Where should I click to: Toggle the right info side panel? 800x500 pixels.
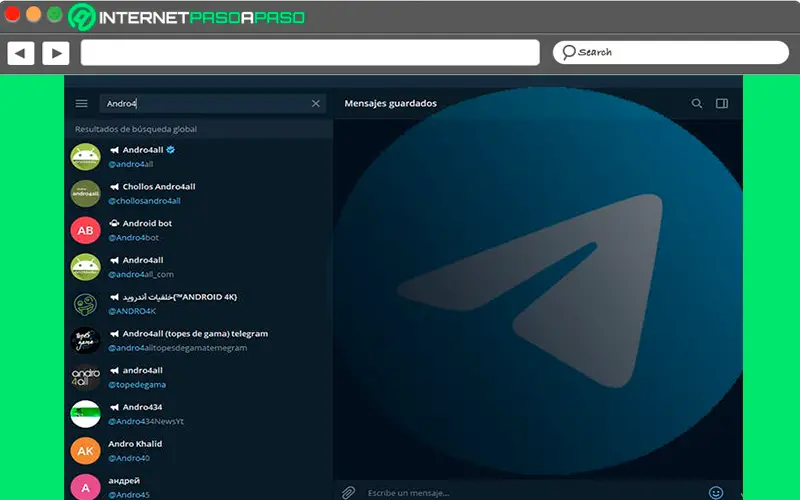[x=721, y=104]
